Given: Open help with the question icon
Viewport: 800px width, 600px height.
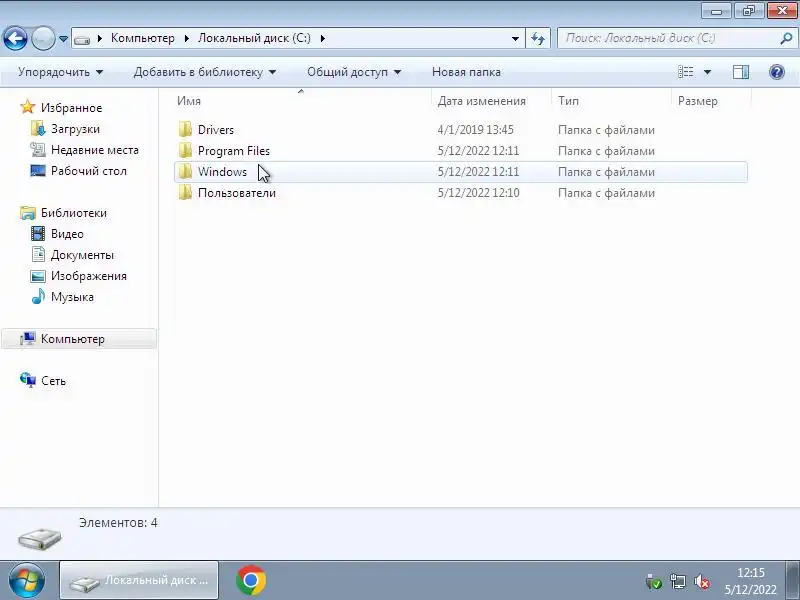Looking at the screenshot, I should [777, 72].
